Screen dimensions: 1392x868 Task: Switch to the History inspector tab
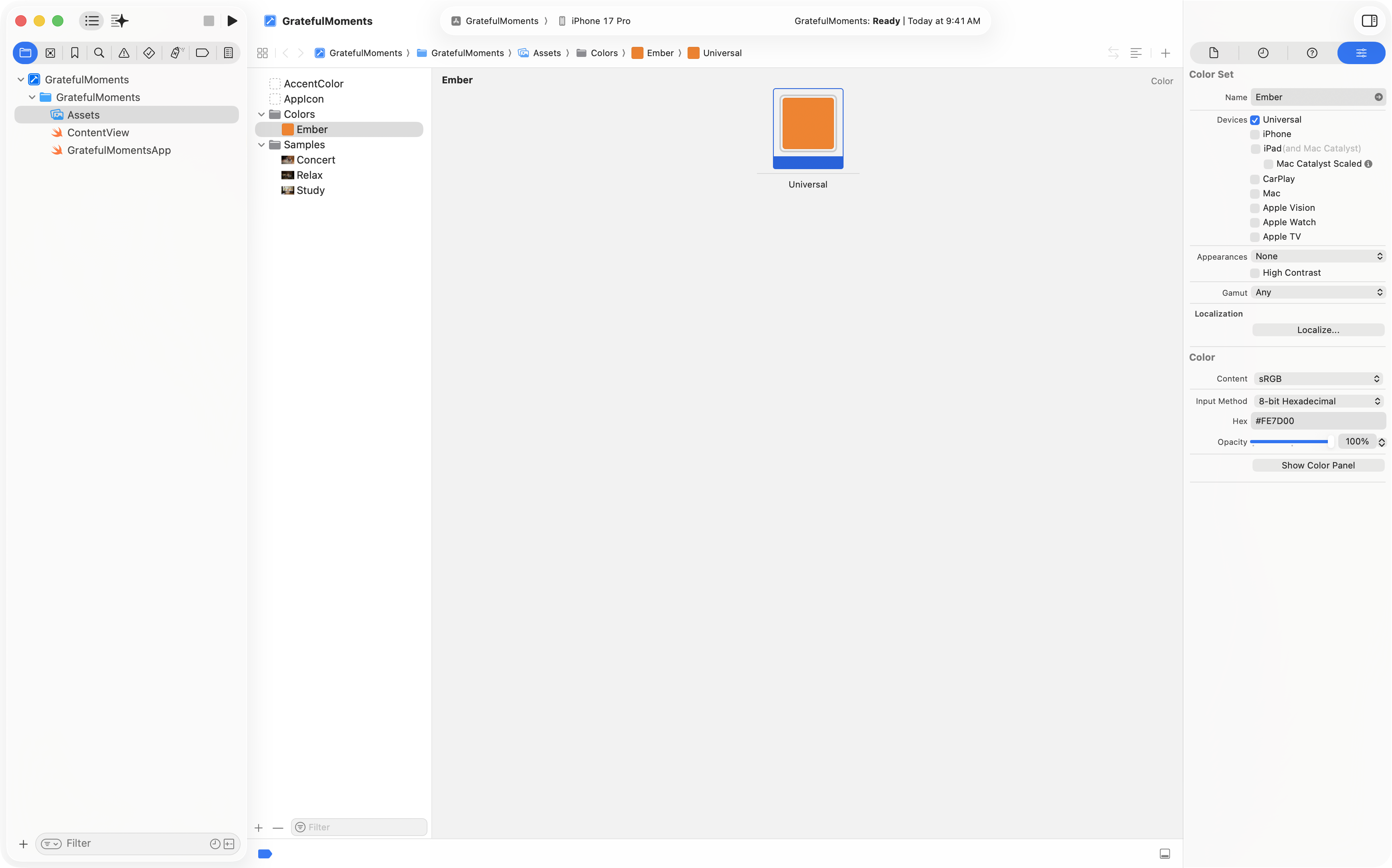(1263, 53)
